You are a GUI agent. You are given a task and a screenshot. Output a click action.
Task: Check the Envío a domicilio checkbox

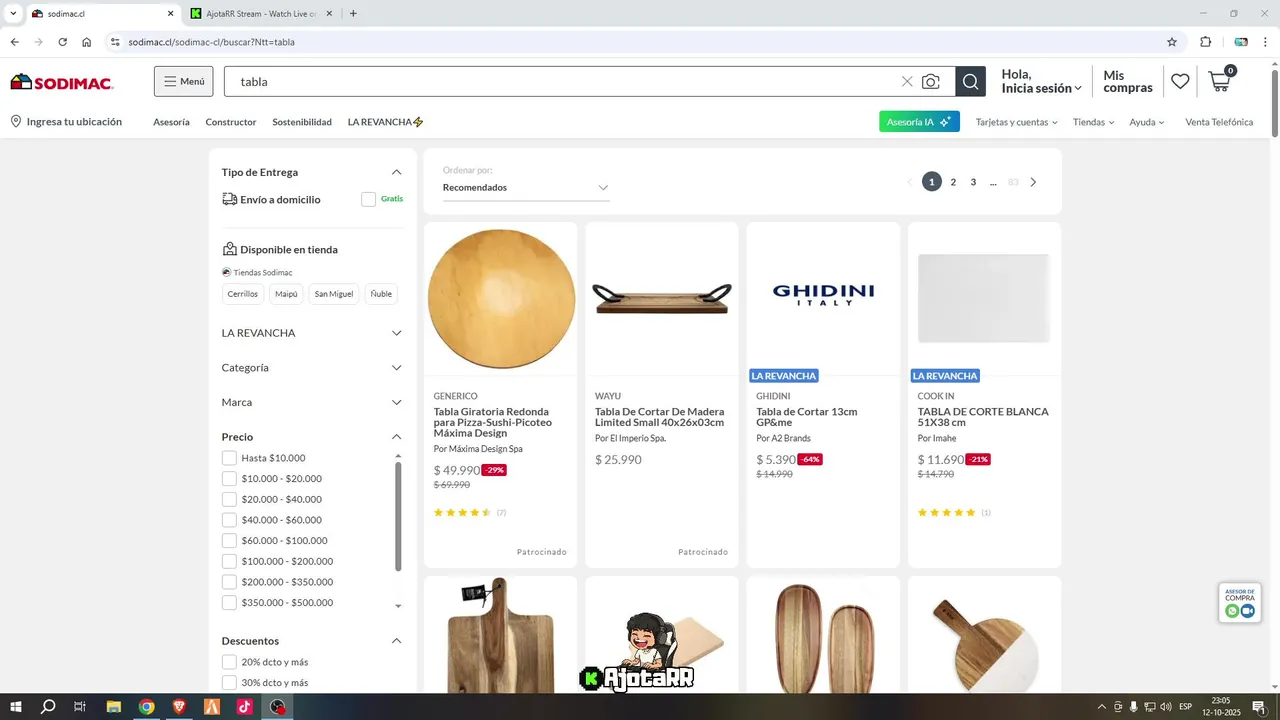[x=368, y=199]
